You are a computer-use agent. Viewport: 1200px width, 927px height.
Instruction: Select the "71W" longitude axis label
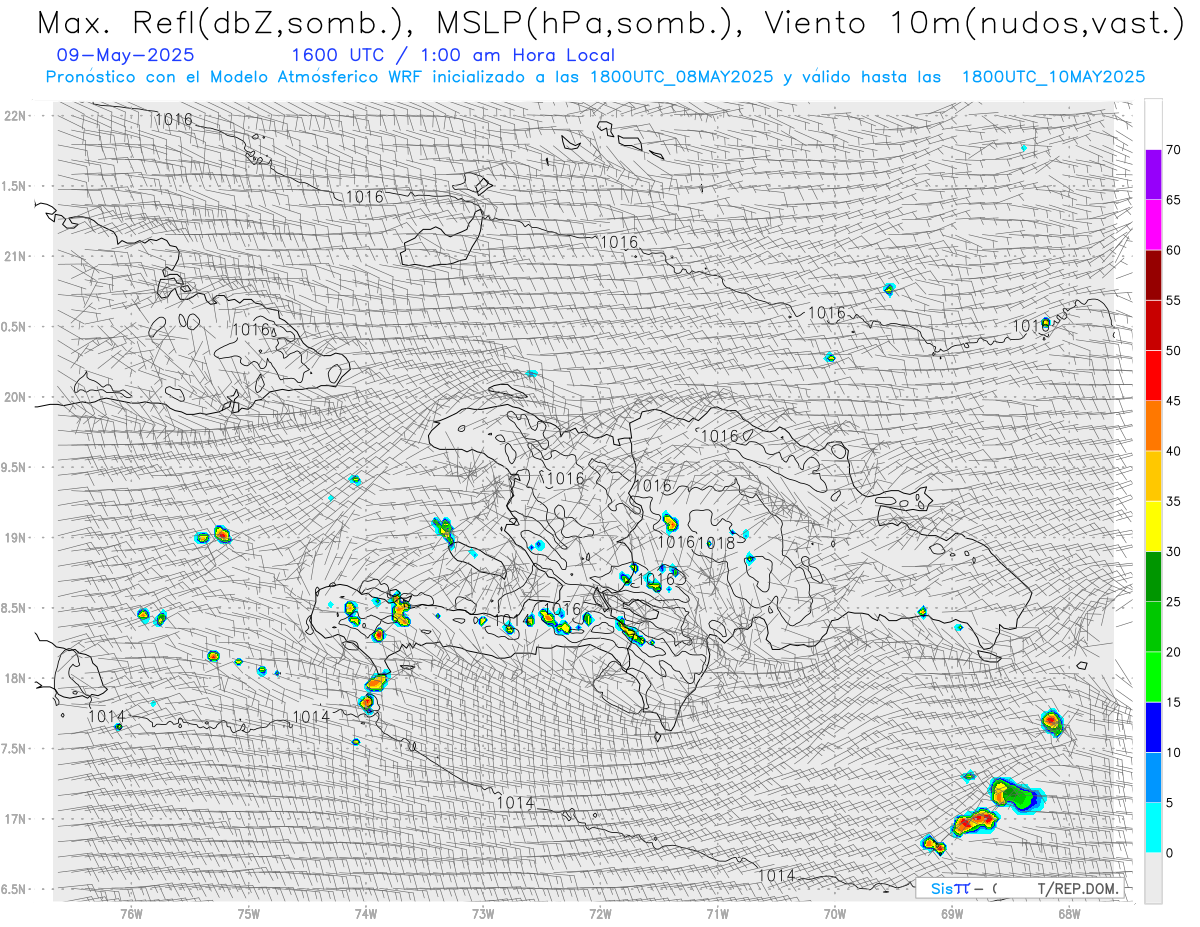point(717,913)
